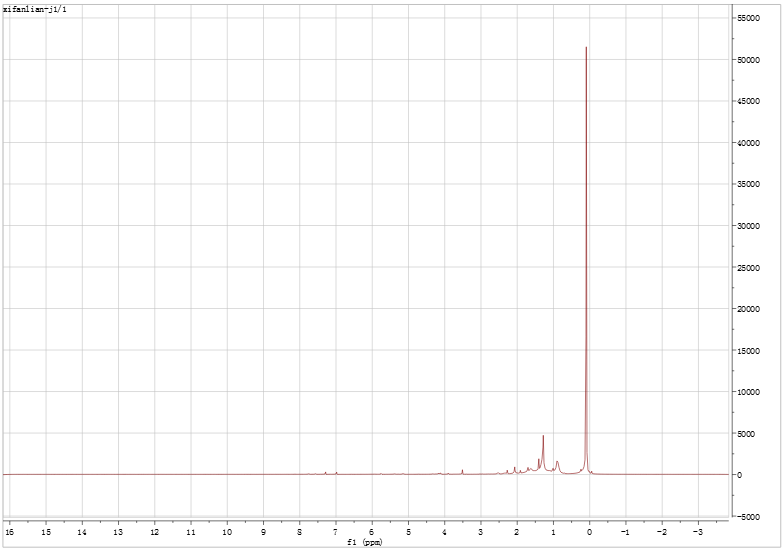The width and height of the screenshot is (784, 550).
Task: Click the 'f1 (ppm)' axis label
Action: tap(364, 542)
